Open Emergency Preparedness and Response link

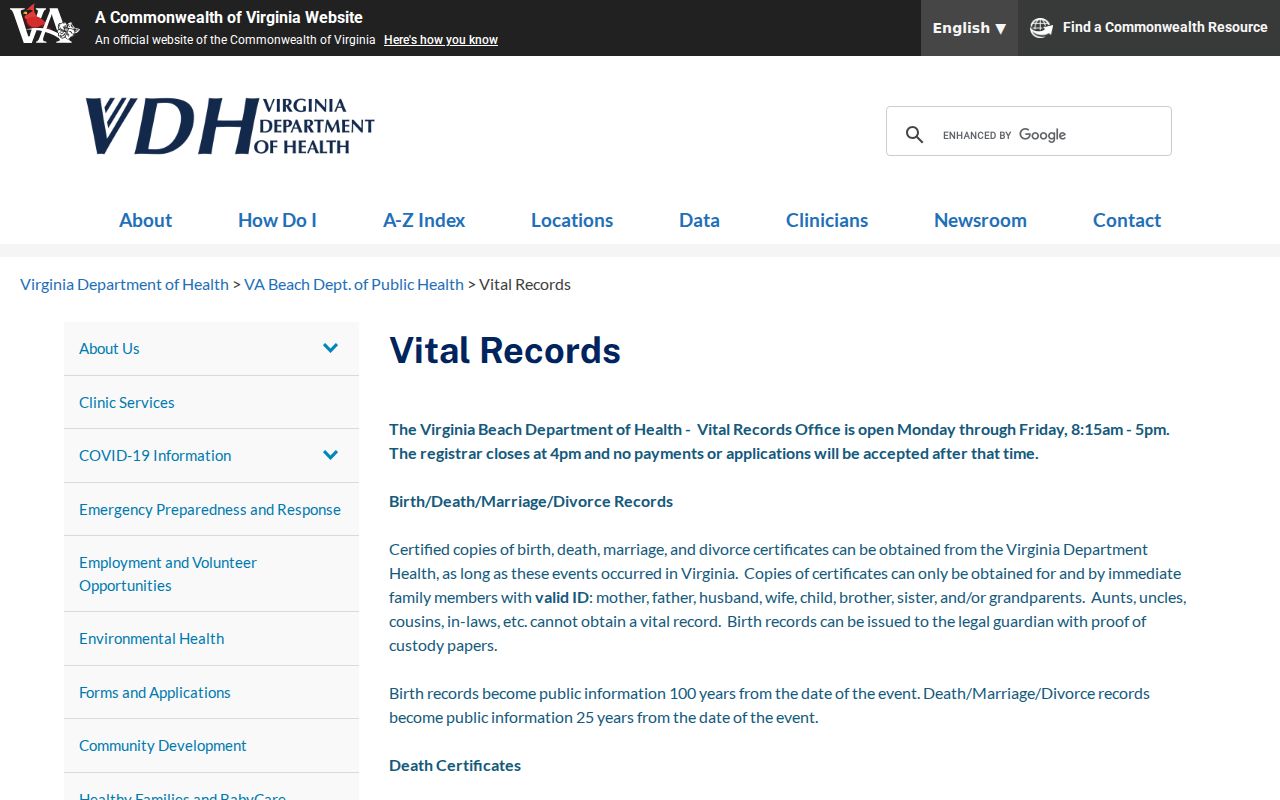click(210, 509)
